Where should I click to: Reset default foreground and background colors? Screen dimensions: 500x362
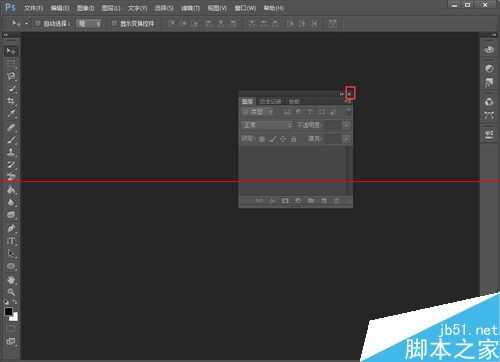click(6, 302)
